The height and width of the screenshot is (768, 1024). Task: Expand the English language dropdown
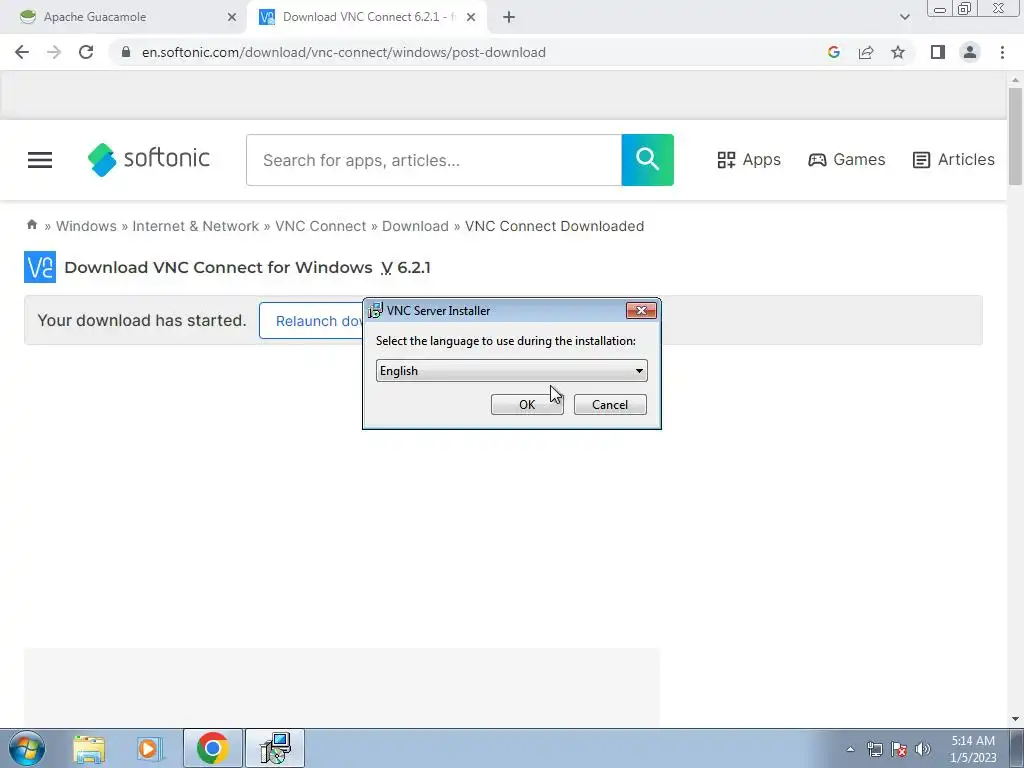(511, 370)
